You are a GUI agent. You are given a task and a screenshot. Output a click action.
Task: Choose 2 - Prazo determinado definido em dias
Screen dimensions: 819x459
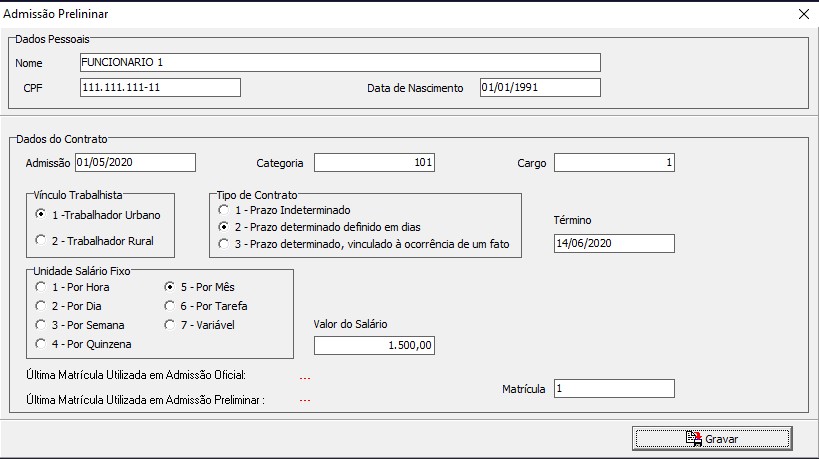pyautogui.click(x=224, y=227)
